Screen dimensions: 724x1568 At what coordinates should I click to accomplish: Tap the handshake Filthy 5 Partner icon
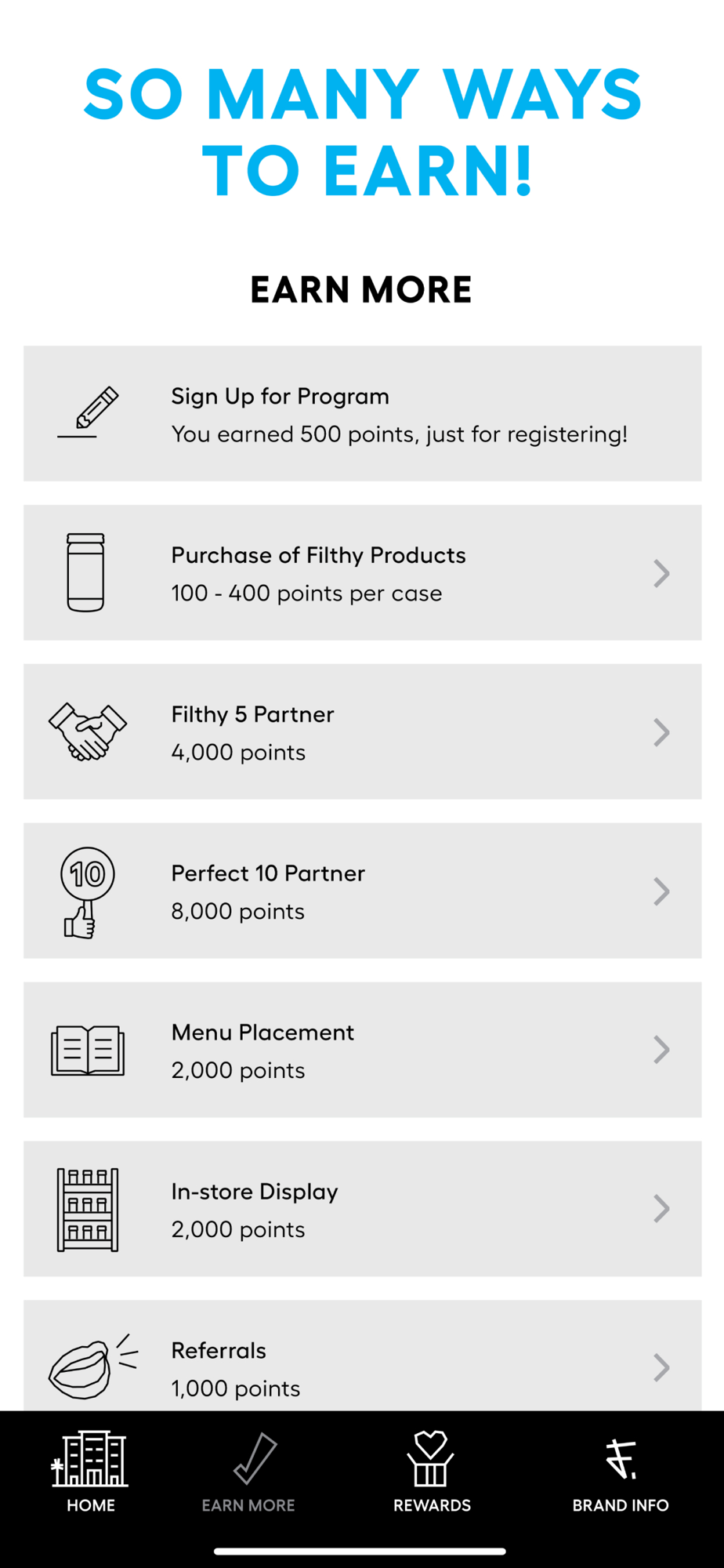[88, 731]
